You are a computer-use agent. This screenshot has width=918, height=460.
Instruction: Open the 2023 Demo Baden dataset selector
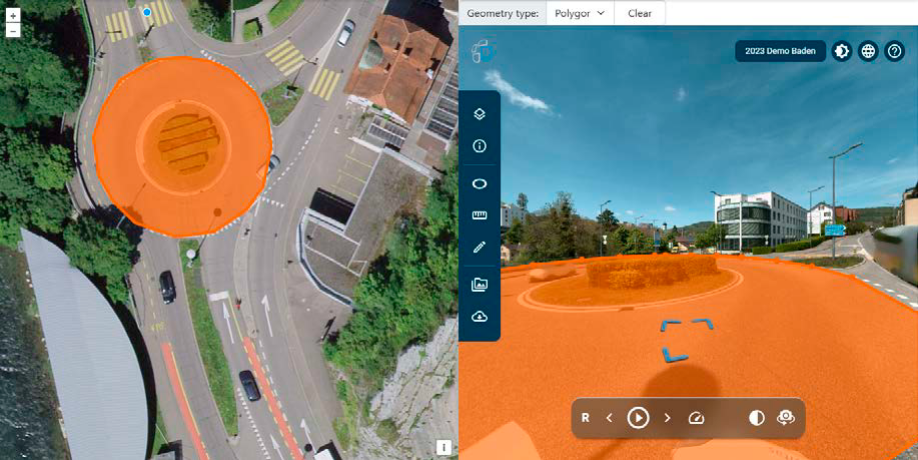[x=780, y=51]
